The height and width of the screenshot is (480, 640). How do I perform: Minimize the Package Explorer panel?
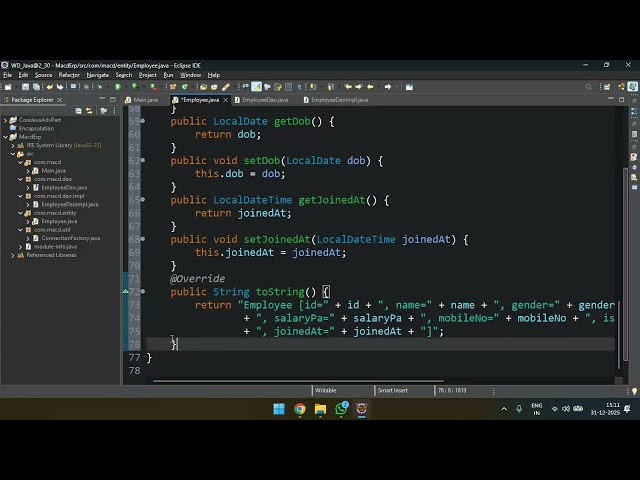click(x=102, y=99)
